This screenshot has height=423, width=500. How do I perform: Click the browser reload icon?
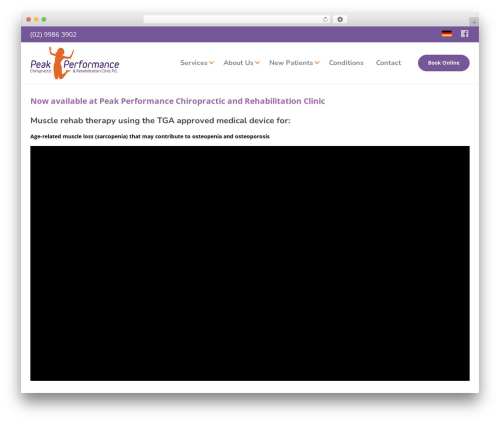click(x=325, y=19)
